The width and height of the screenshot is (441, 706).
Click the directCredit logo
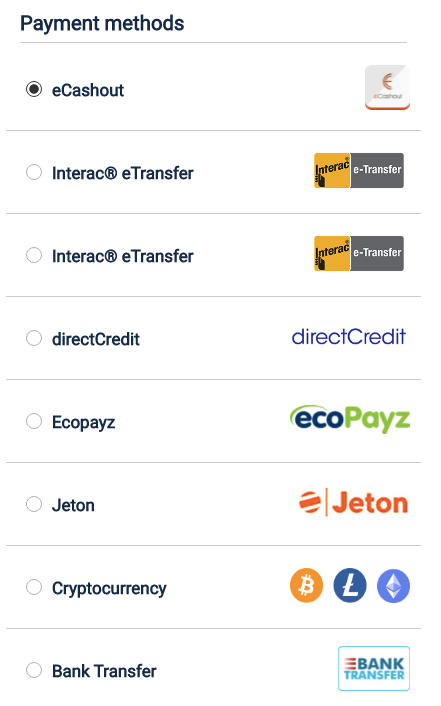349,337
